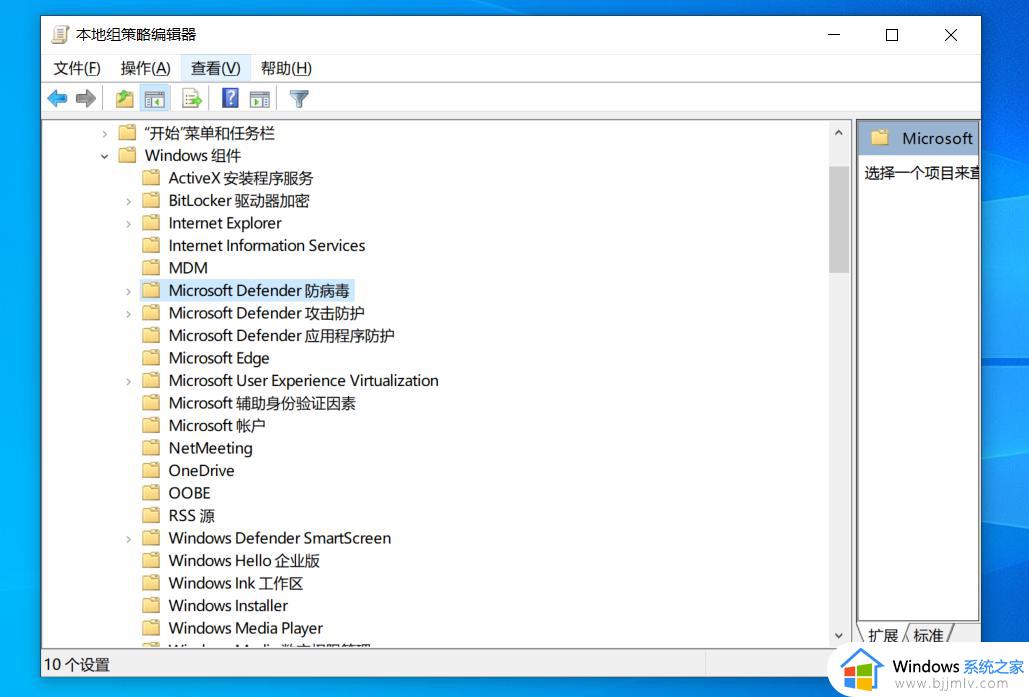Expand the Internet Explorer node
The height and width of the screenshot is (697, 1029).
[x=129, y=224]
